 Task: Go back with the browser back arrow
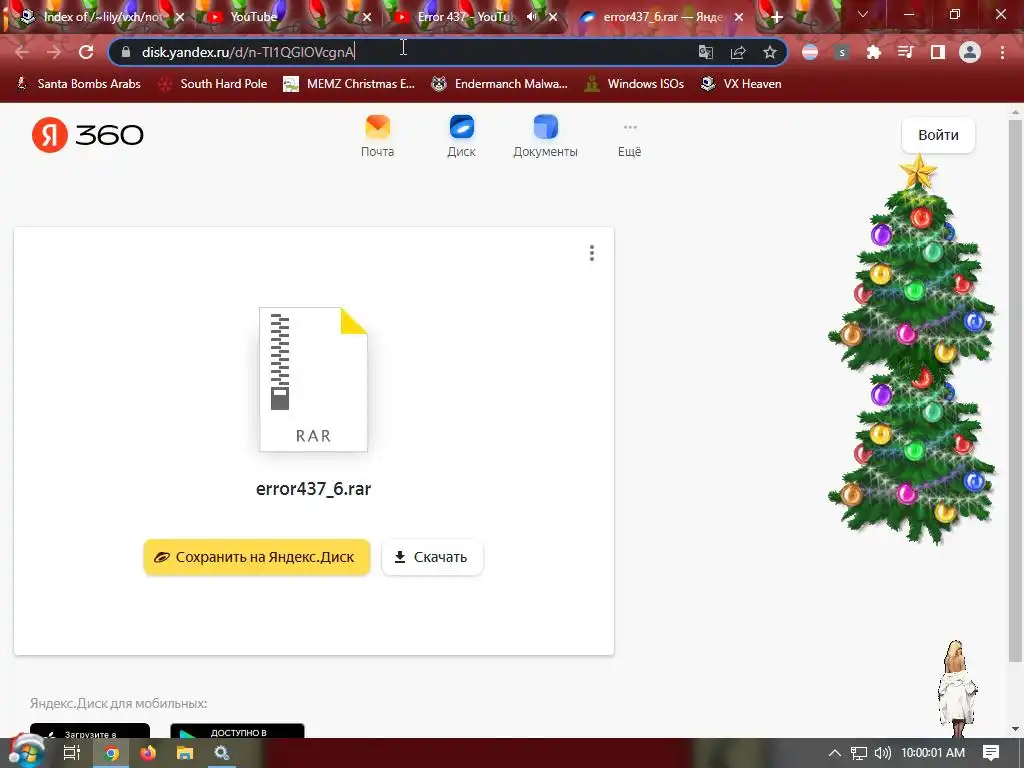[22, 52]
